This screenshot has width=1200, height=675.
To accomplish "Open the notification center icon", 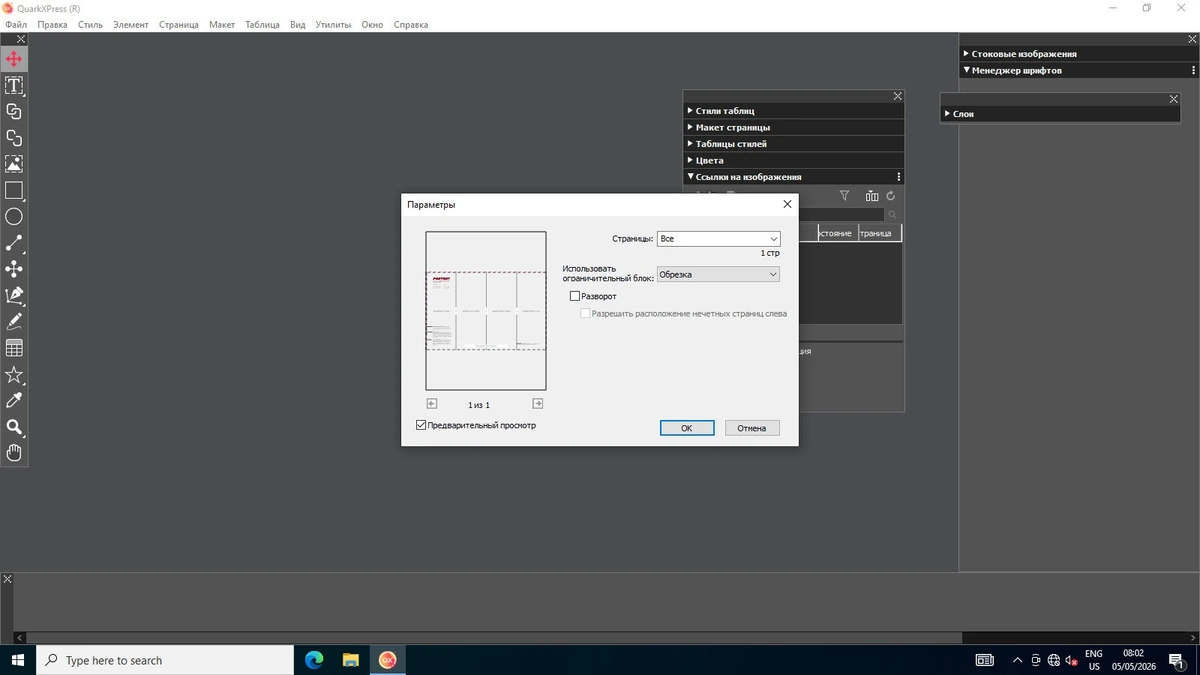I will tap(1176, 660).
